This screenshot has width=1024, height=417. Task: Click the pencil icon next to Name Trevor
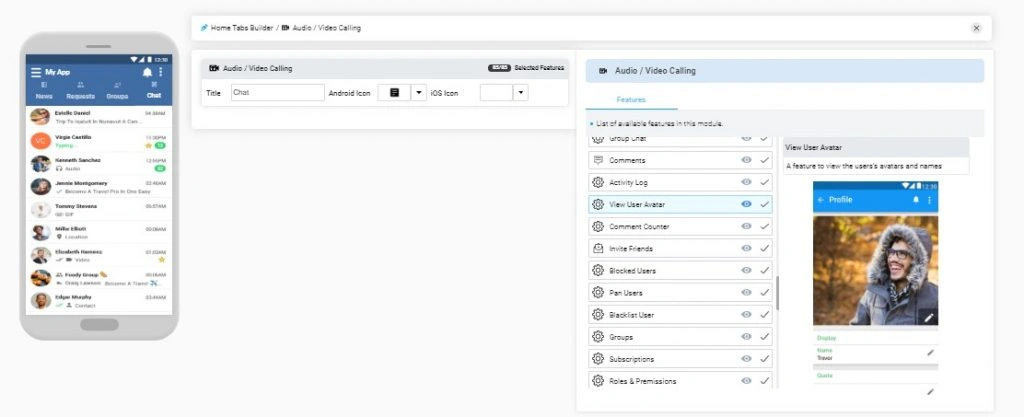(930, 352)
